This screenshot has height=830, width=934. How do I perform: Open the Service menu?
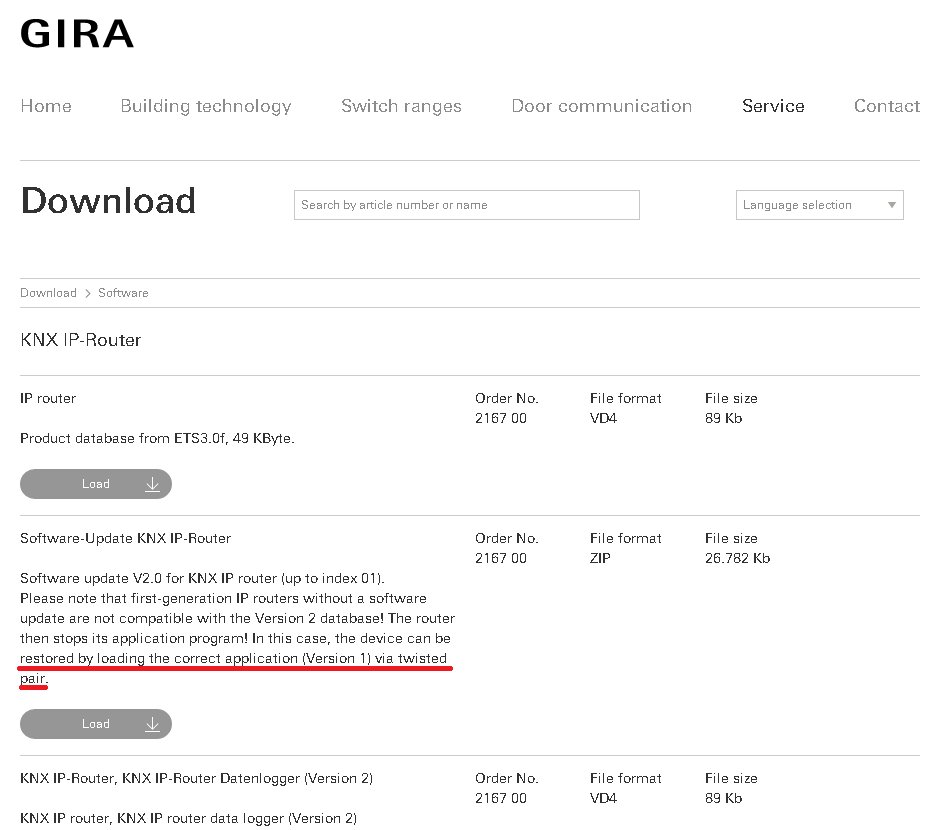(773, 106)
